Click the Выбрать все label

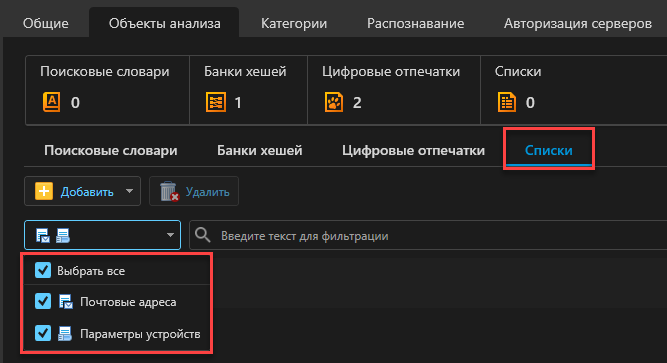pos(91,271)
